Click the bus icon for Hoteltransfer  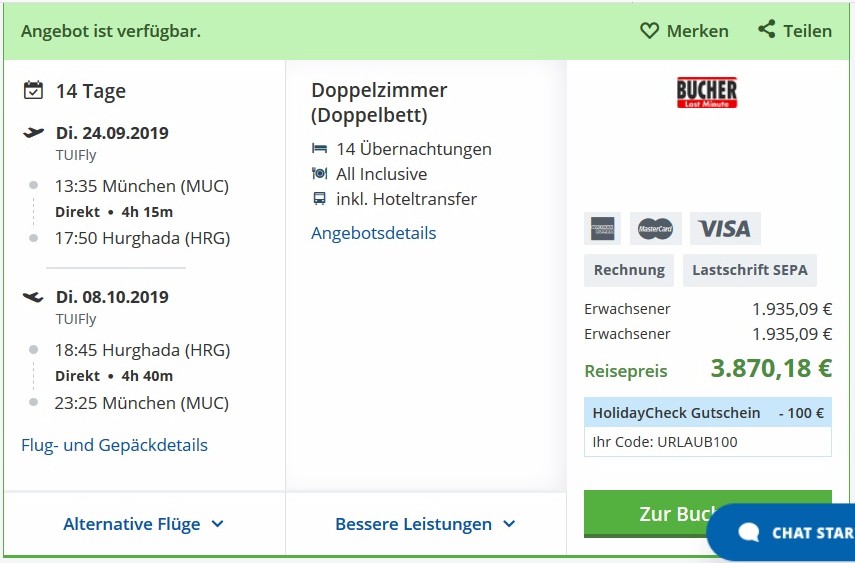(320, 199)
